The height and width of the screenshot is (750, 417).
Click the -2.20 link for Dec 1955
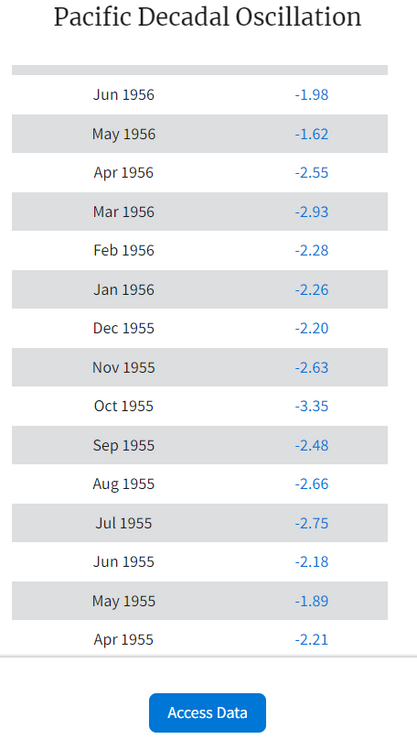coord(312,329)
